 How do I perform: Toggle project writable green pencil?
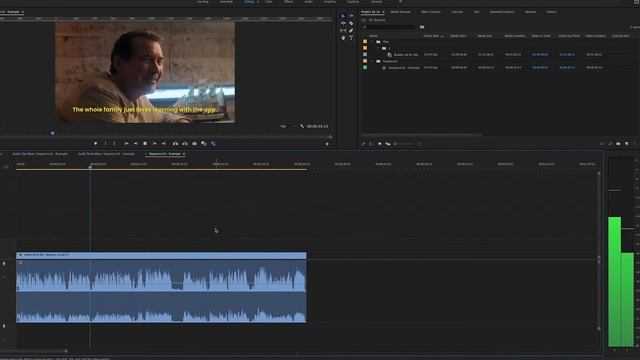[x=363, y=144]
